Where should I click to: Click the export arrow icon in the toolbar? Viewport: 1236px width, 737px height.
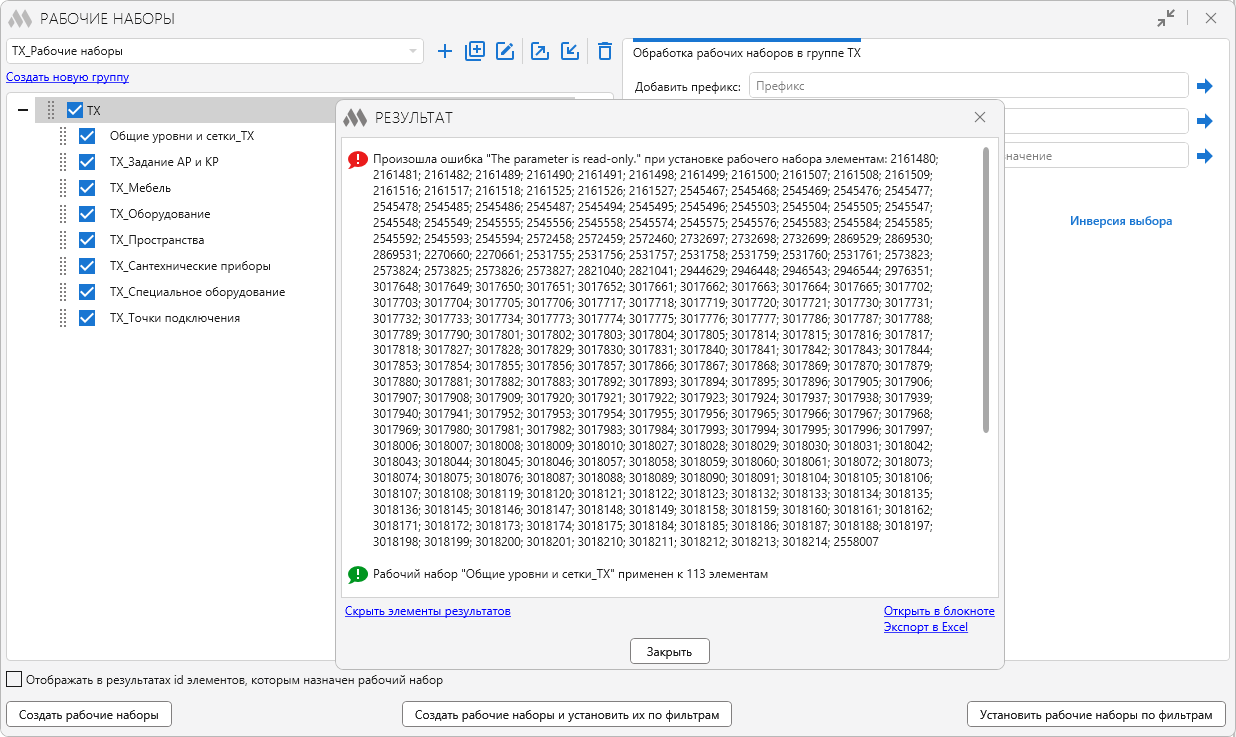[x=540, y=51]
